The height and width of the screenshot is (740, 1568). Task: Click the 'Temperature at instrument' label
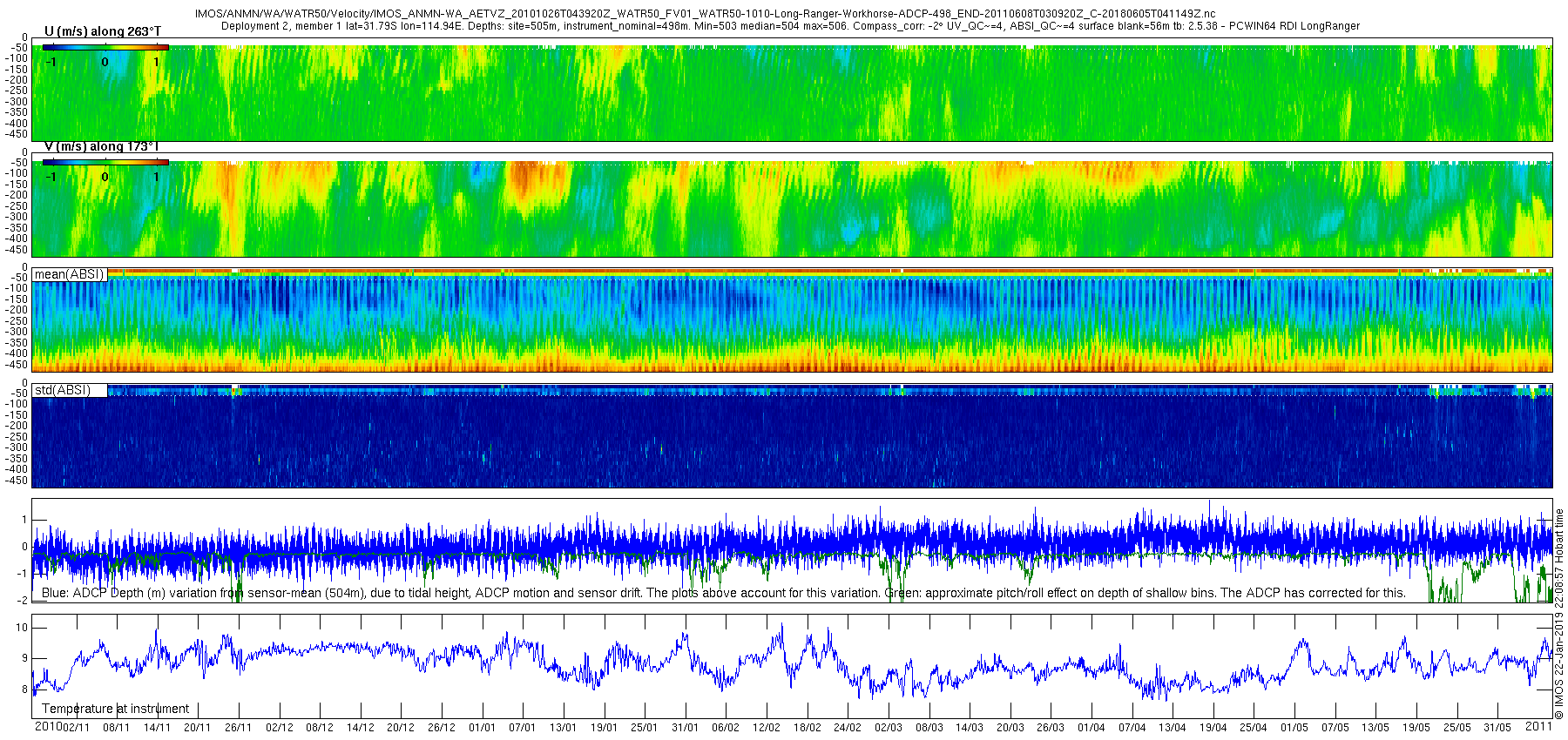click(115, 709)
